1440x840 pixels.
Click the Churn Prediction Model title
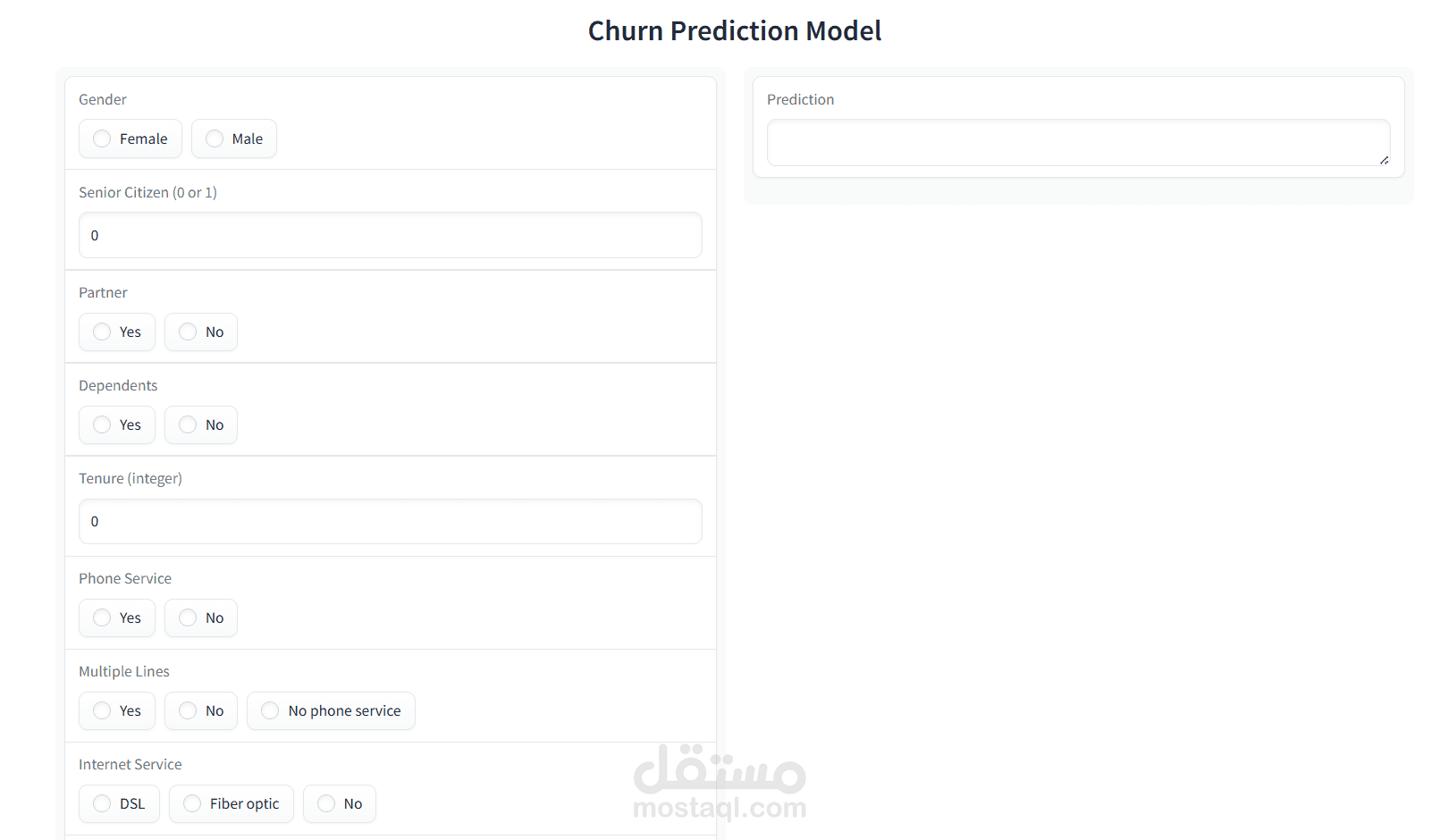click(x=735, y=29)
